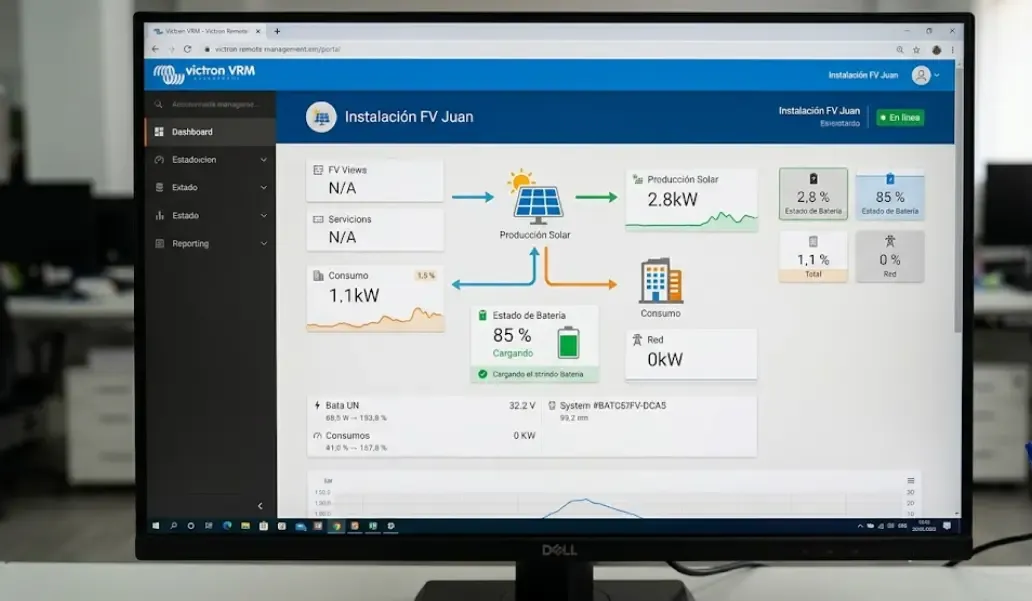The height and width of the screenshot is (601, 1032).
Task: Open the browser three-dot menu
Action: (x=952, y=50)
